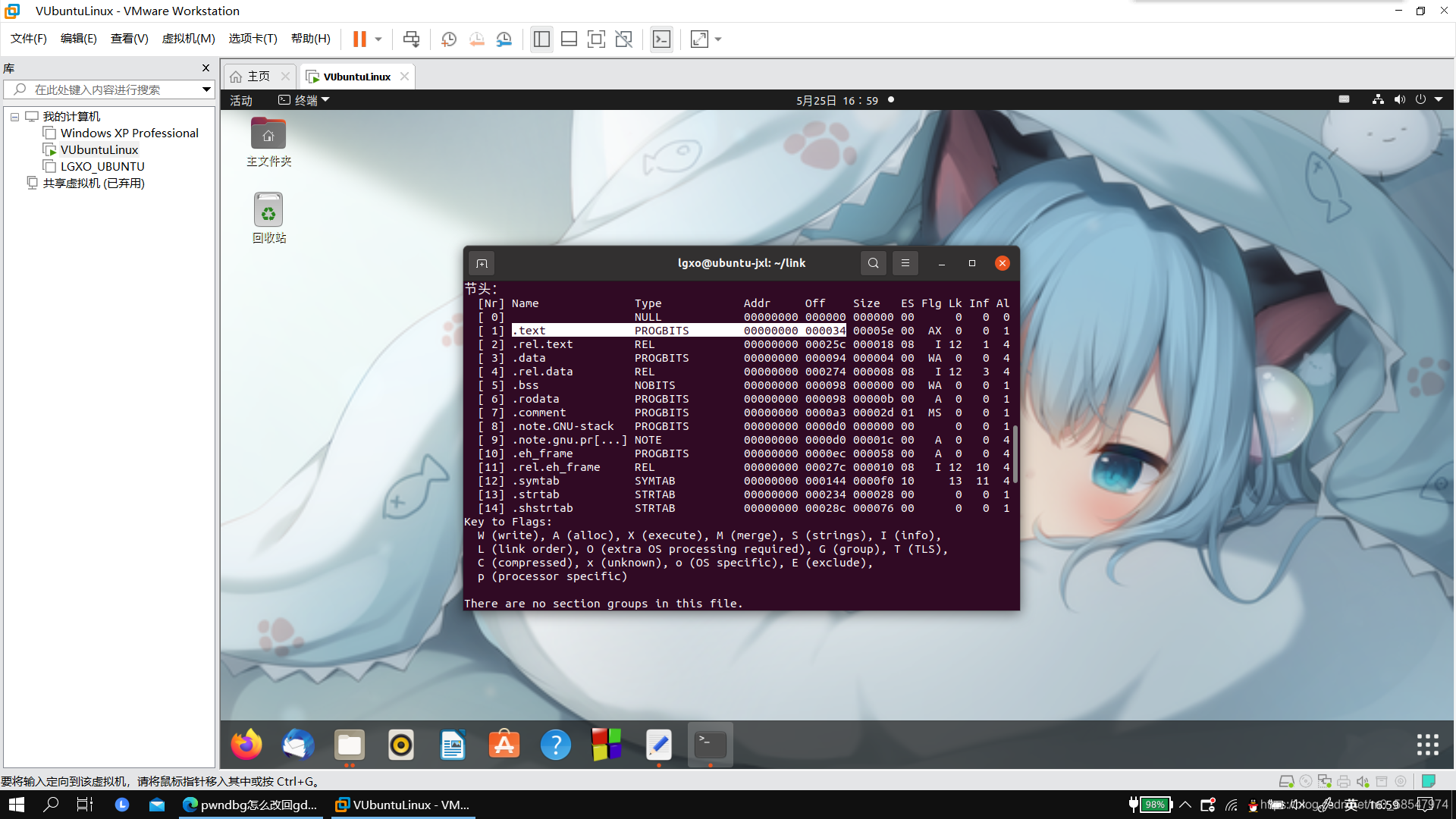Click the terminal new tab button
The image size is (1456, 819).
[482, 263]
